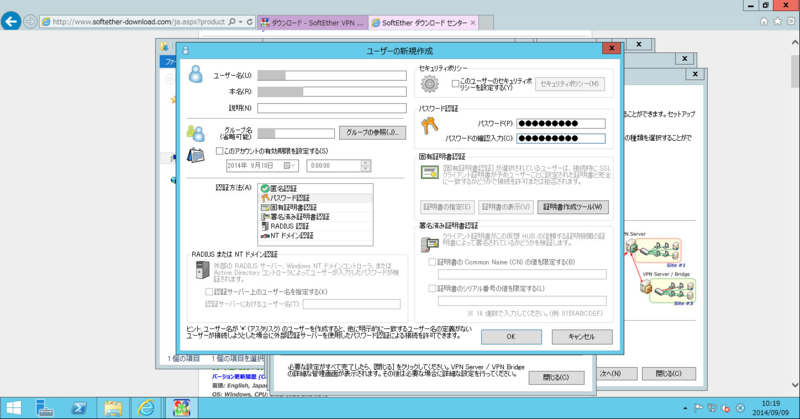Toggle certificate serial number limit checkbox
This screenshot has height=419, width=800.
point(432,288)
